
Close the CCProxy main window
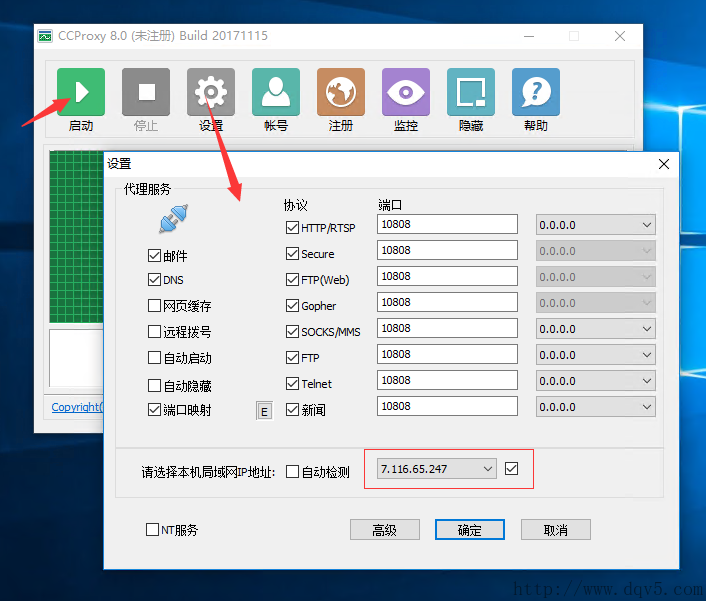pyautogui.click(x=620, y=36)
